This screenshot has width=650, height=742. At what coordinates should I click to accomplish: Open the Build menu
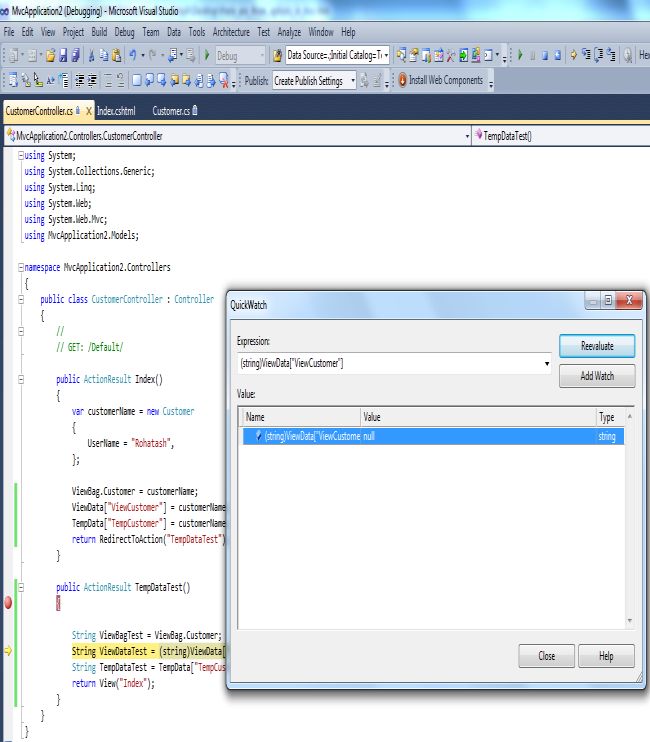tap(99, 32)
